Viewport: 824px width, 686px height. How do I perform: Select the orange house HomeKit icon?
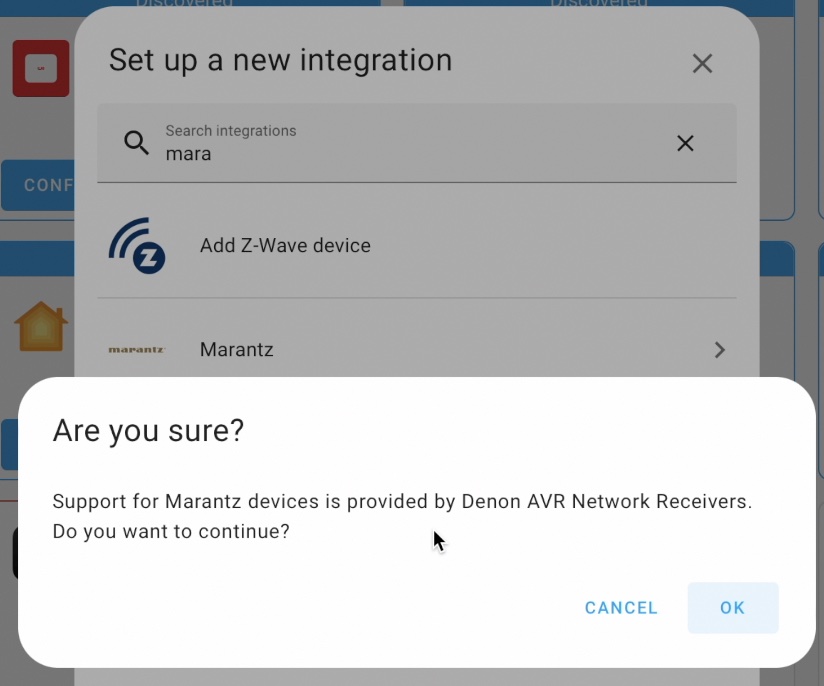point(41,326)
